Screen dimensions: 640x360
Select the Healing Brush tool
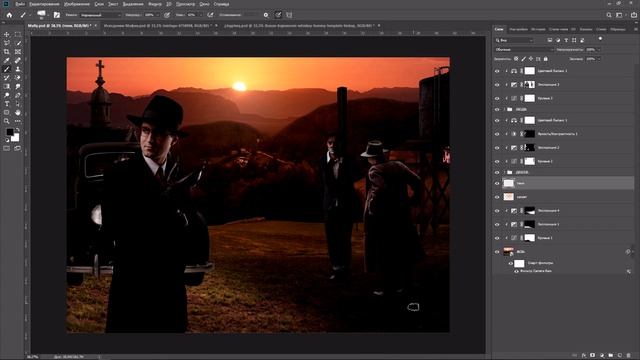(18, 60)
